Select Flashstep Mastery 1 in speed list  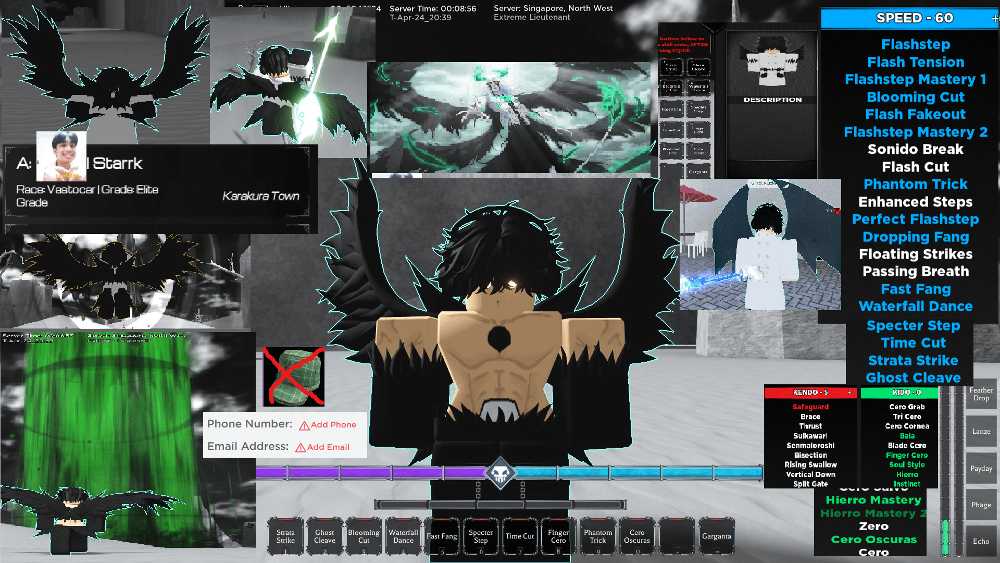[x=915, y=80]
